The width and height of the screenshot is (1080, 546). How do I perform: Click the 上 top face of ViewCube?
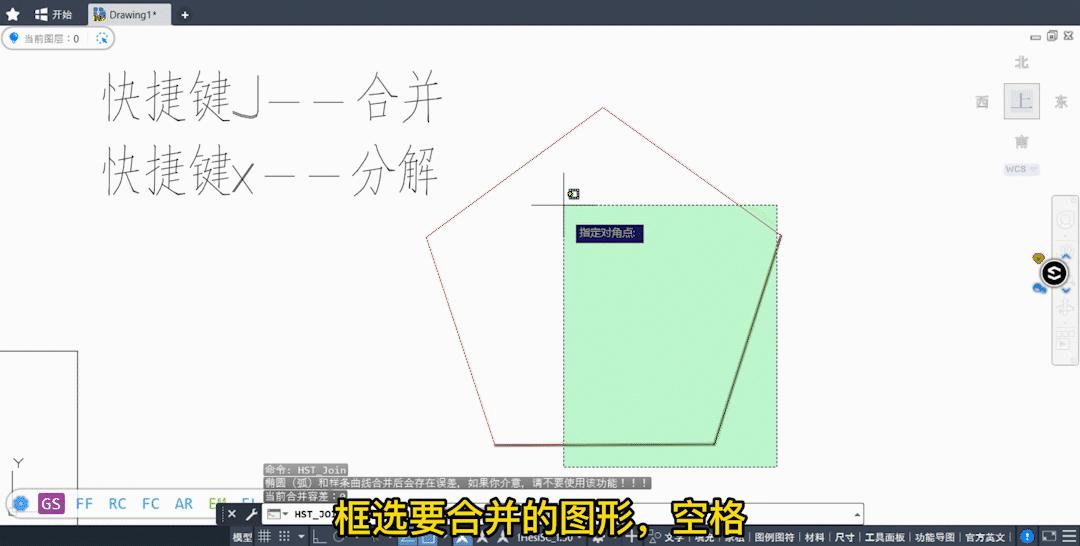point(1021,101)
